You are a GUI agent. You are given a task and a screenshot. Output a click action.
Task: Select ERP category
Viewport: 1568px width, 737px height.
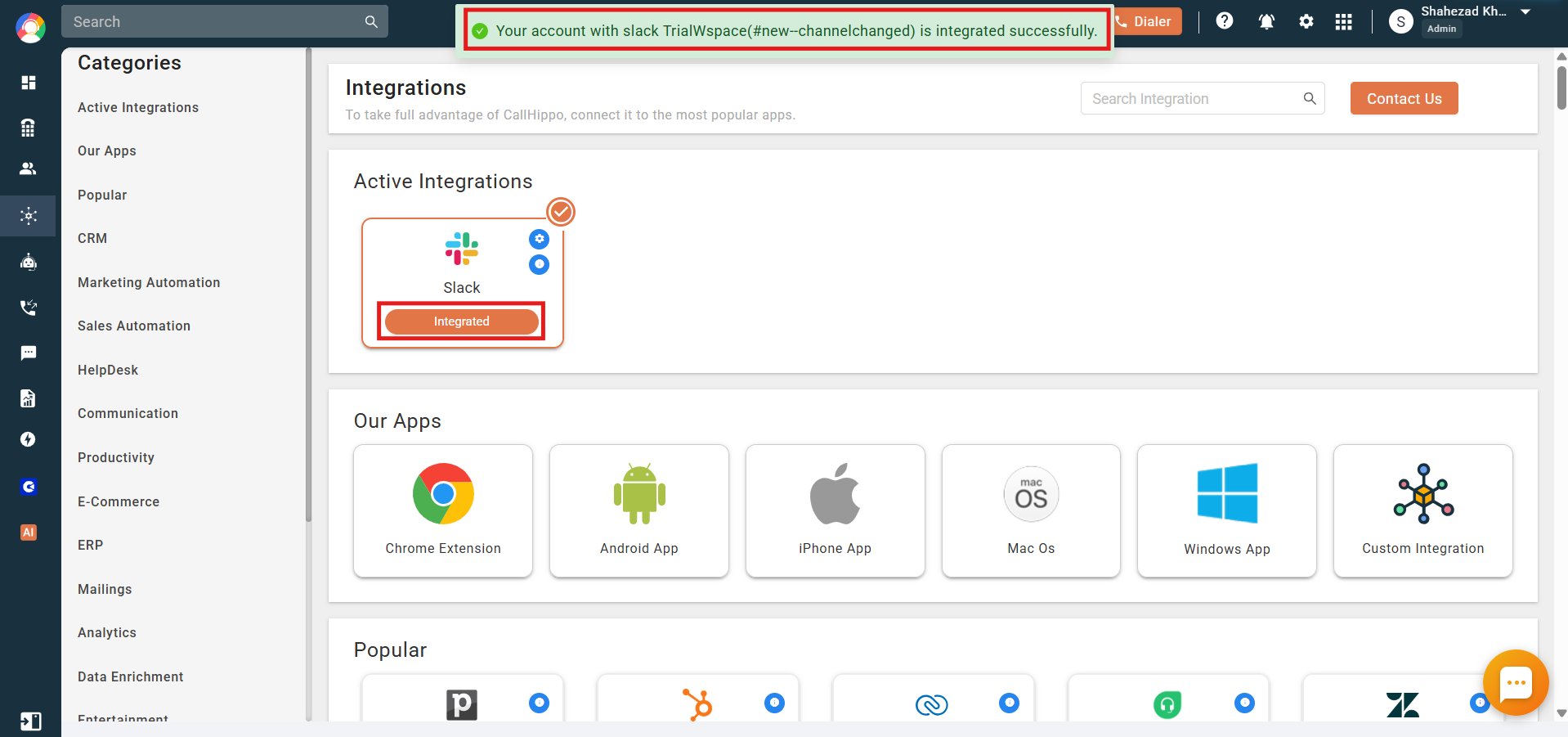pyautogui.click(x=90, y=546)
